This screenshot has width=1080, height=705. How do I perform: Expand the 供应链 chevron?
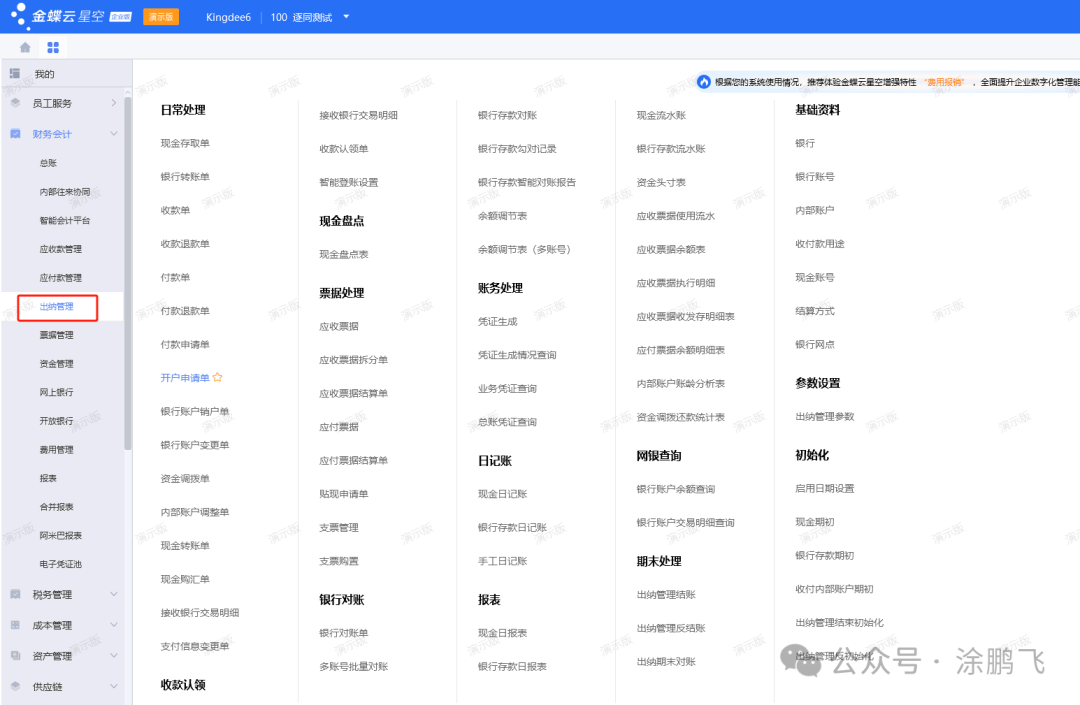point(113,687)
